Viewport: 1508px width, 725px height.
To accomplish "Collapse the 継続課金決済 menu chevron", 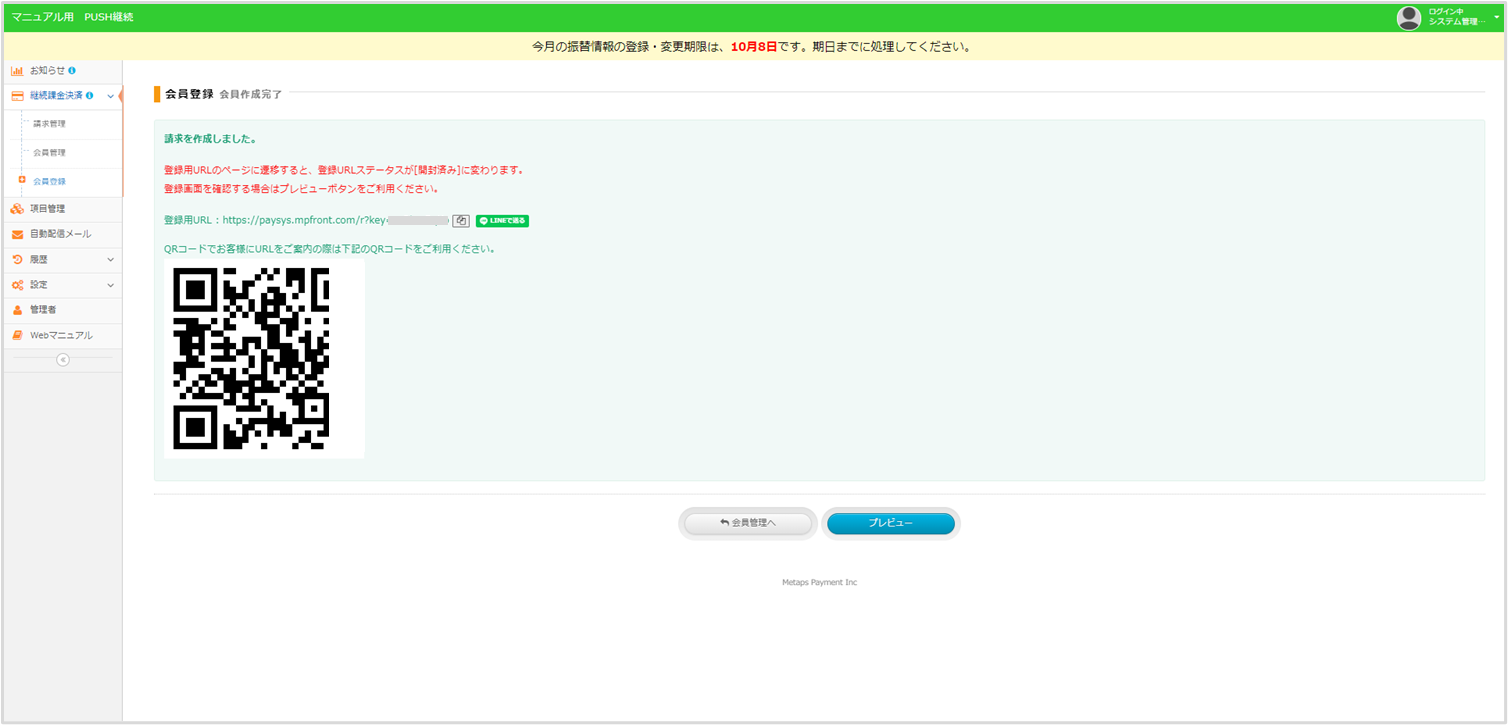I will [x=110, y=96].
